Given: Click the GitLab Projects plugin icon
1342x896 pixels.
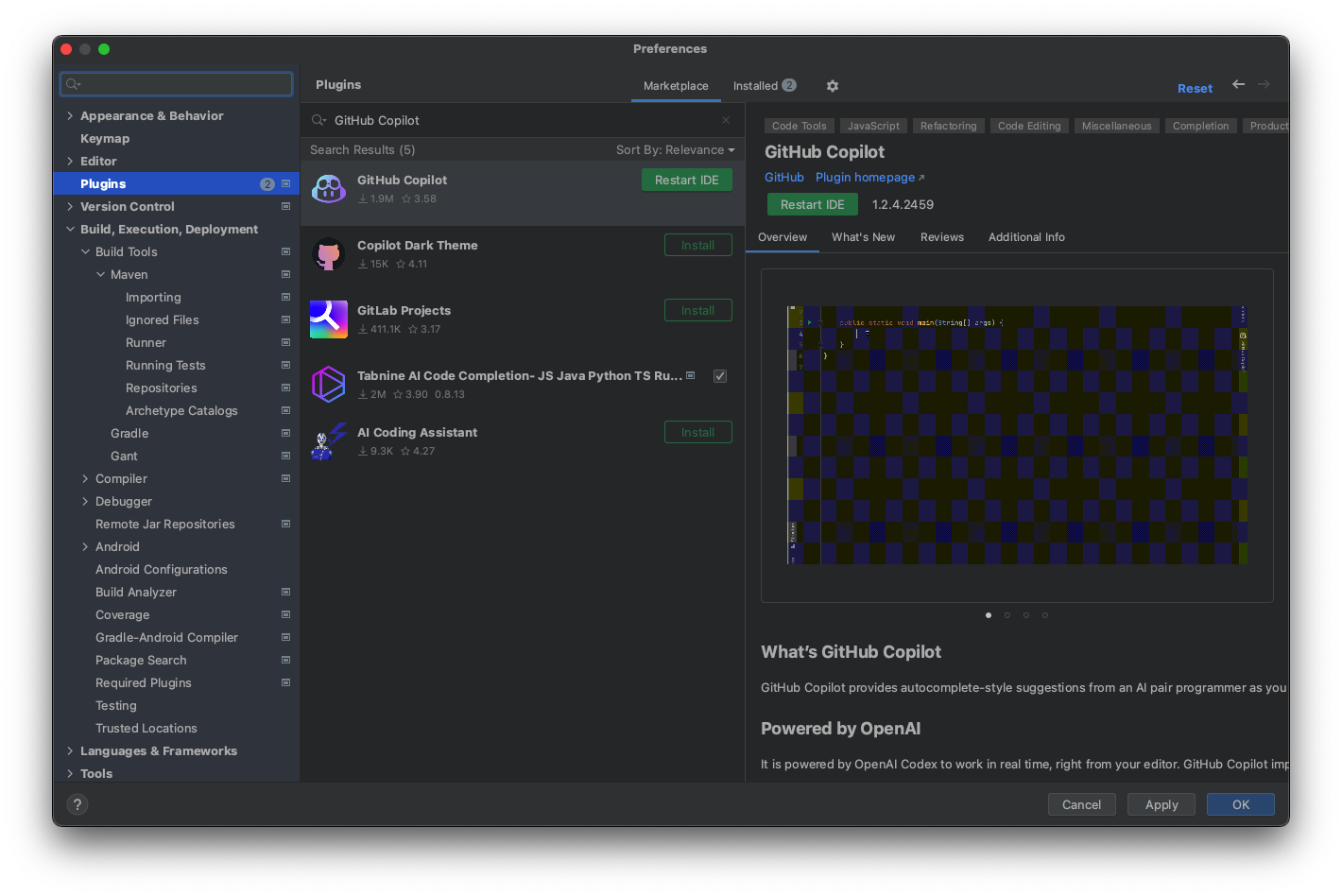Looking at the screenshot, I should [329, 319].
